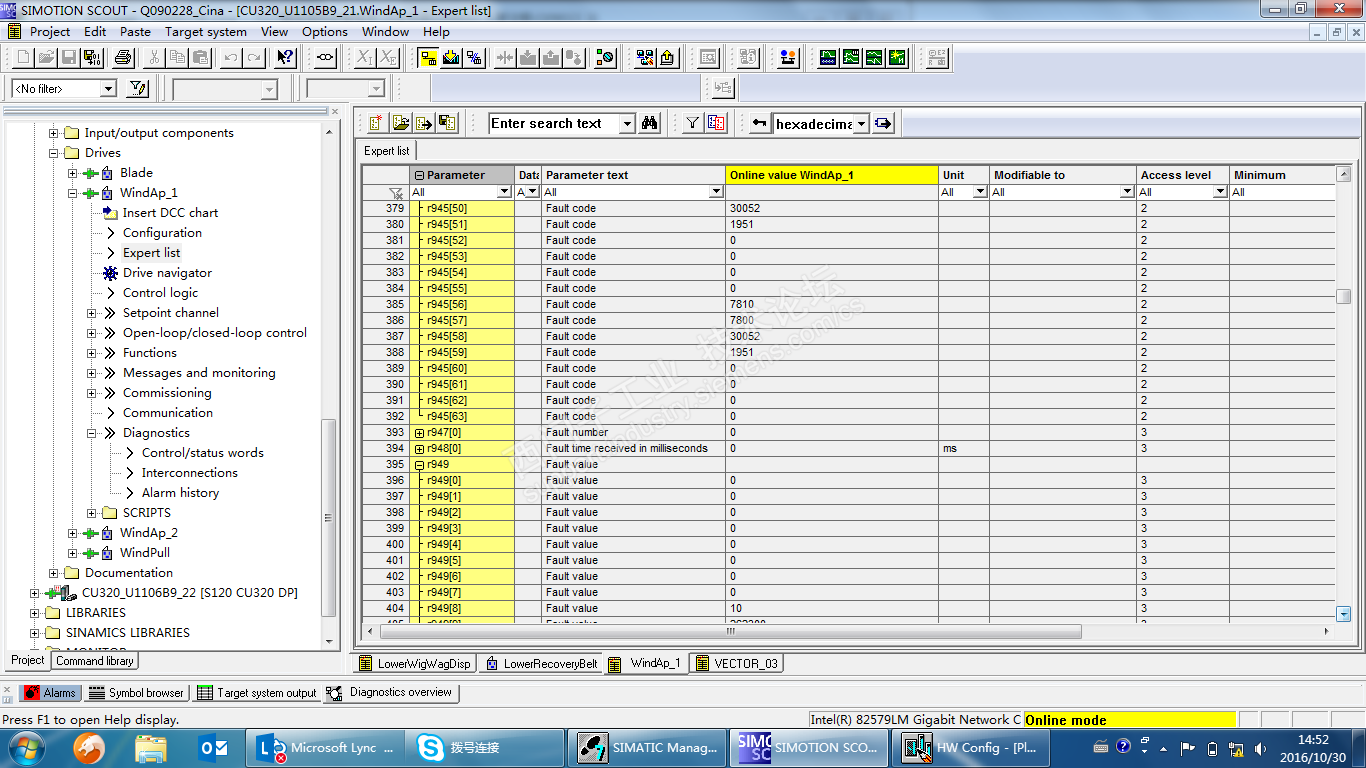
Task: Click the accessible nodes icon with green circle
Action: pyautogui.click(x=604, y=58)
